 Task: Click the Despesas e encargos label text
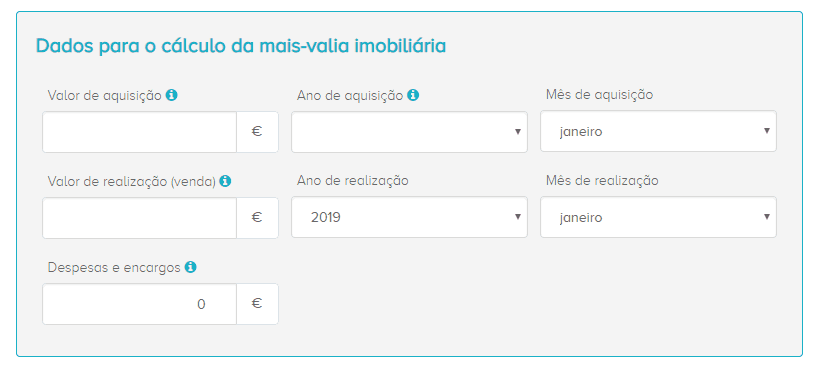point(114,268)
